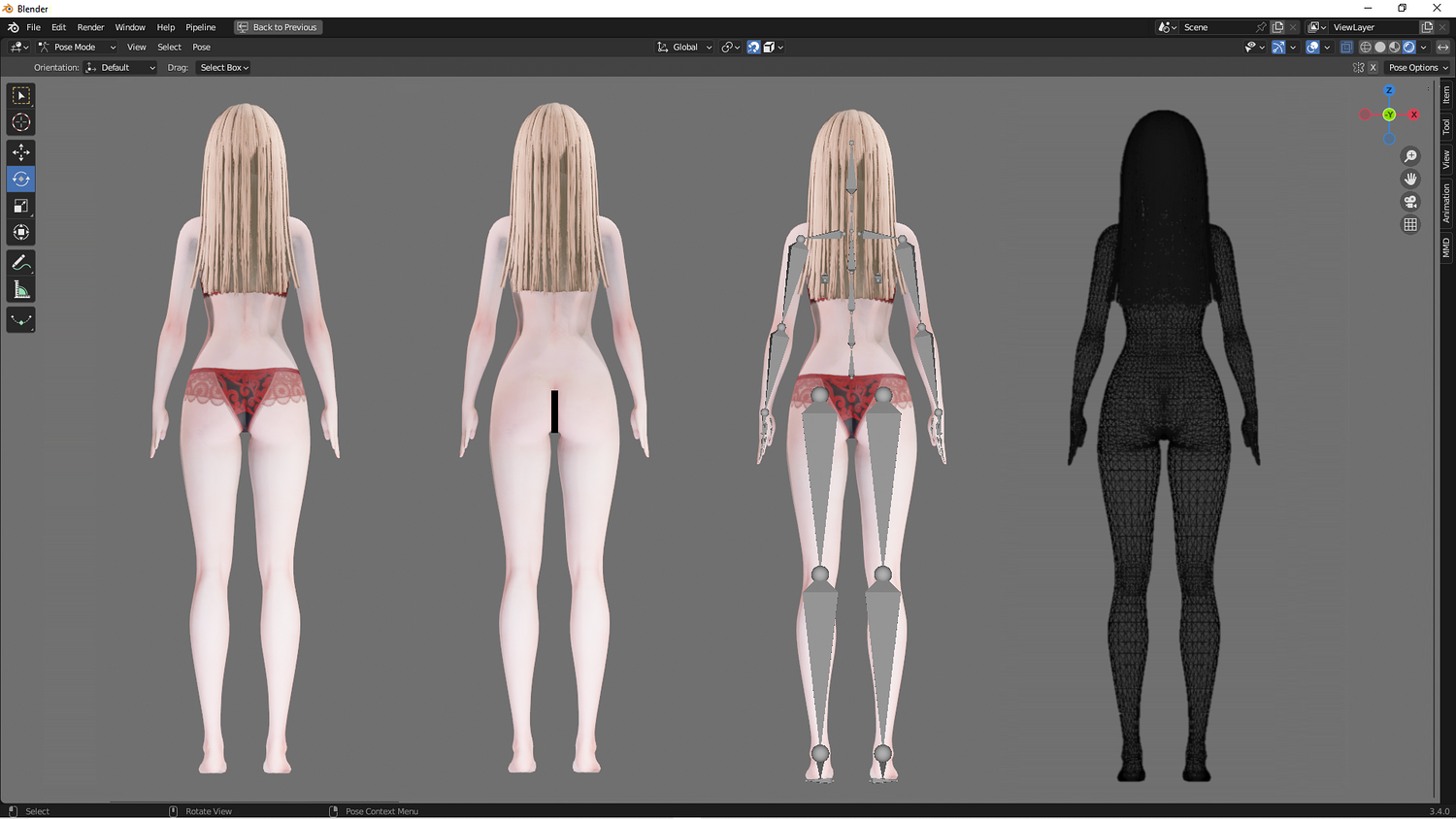The width and height of the screenshot is (1456, 819).
Task: Toggle viewport overlays display
Action: pos(1312,47)
